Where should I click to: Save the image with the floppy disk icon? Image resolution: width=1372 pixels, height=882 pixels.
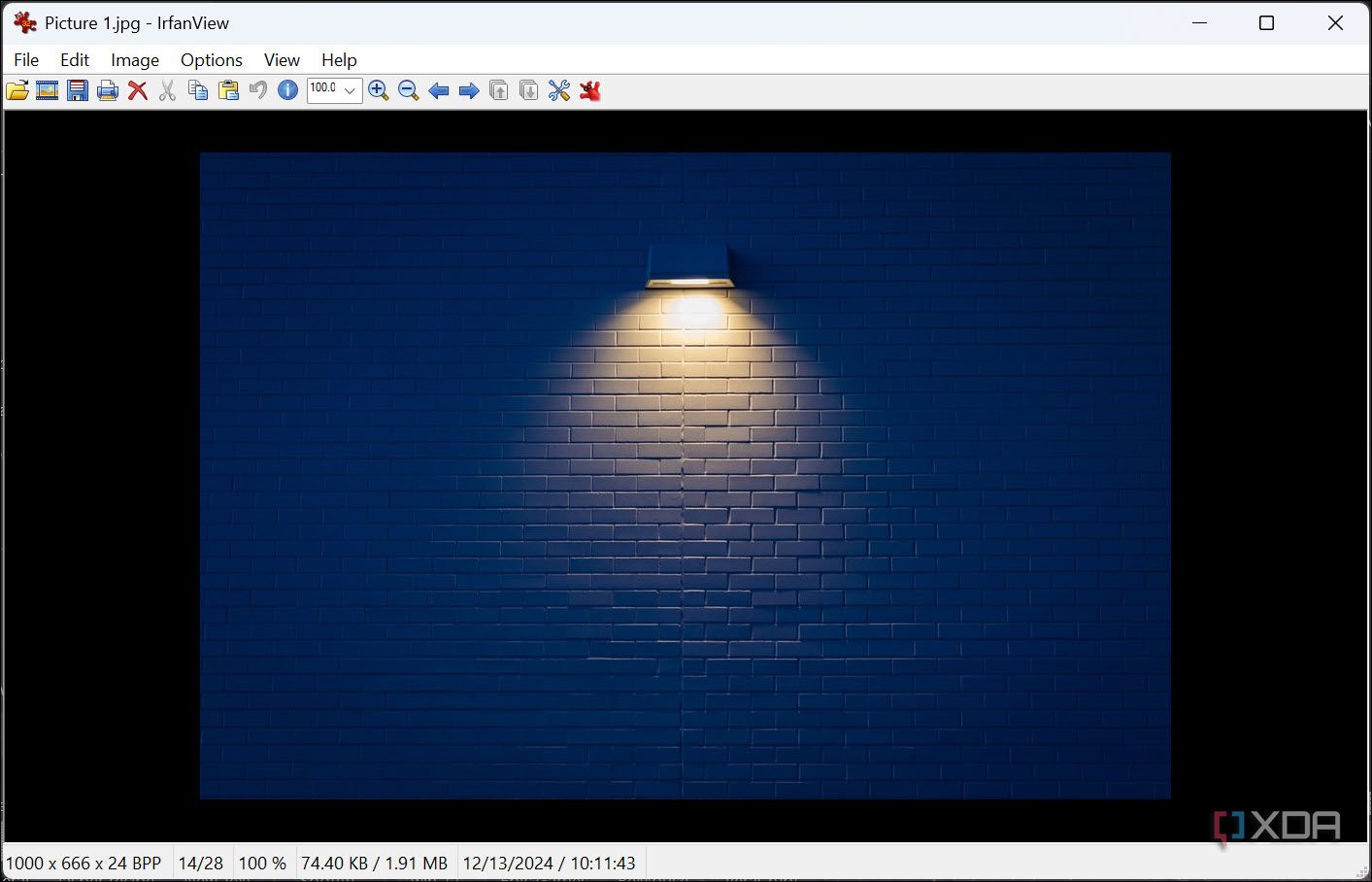coord(78,91)
